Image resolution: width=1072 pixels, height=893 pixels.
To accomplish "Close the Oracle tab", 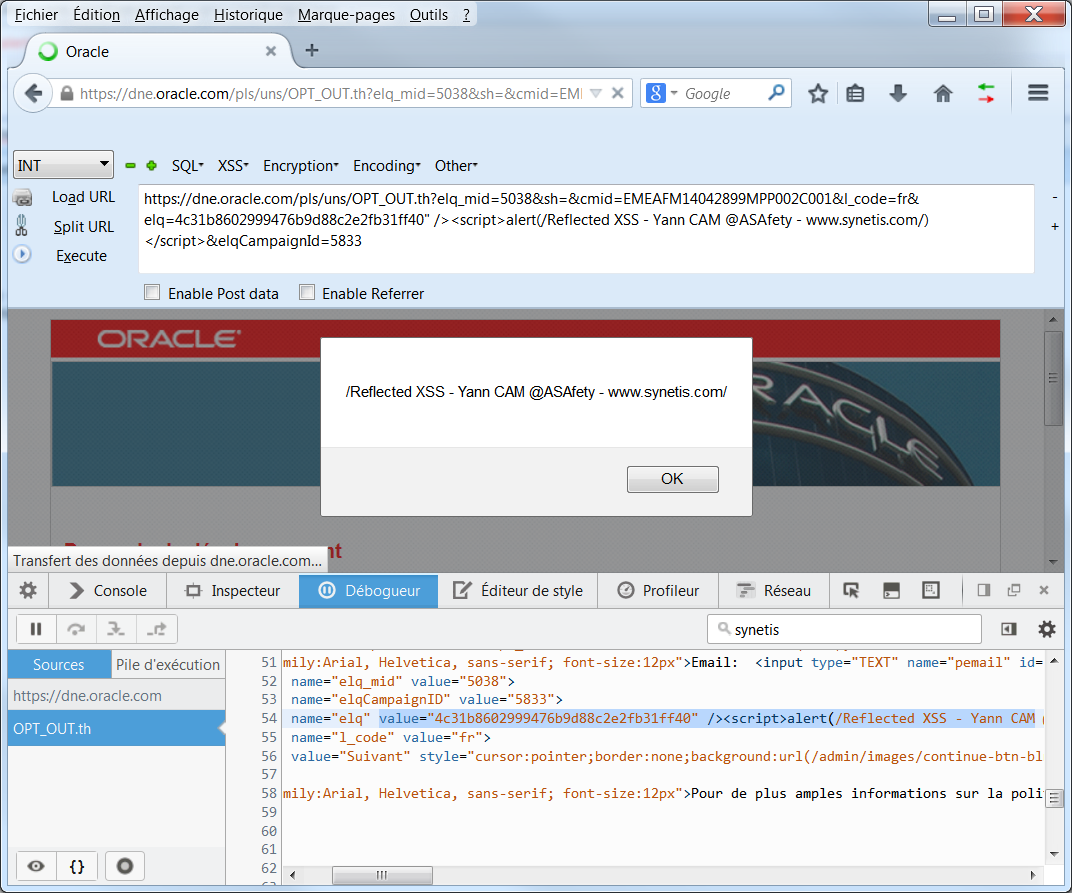I will (271, 51).
